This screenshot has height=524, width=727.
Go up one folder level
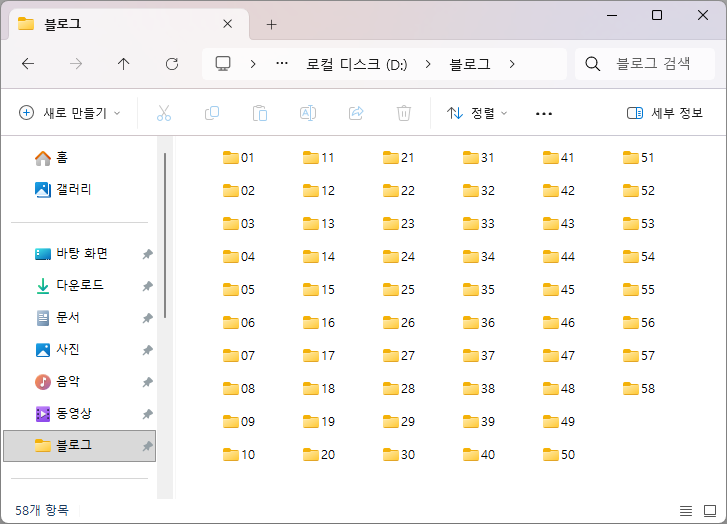pyautogui.click(x=123, y=64)
